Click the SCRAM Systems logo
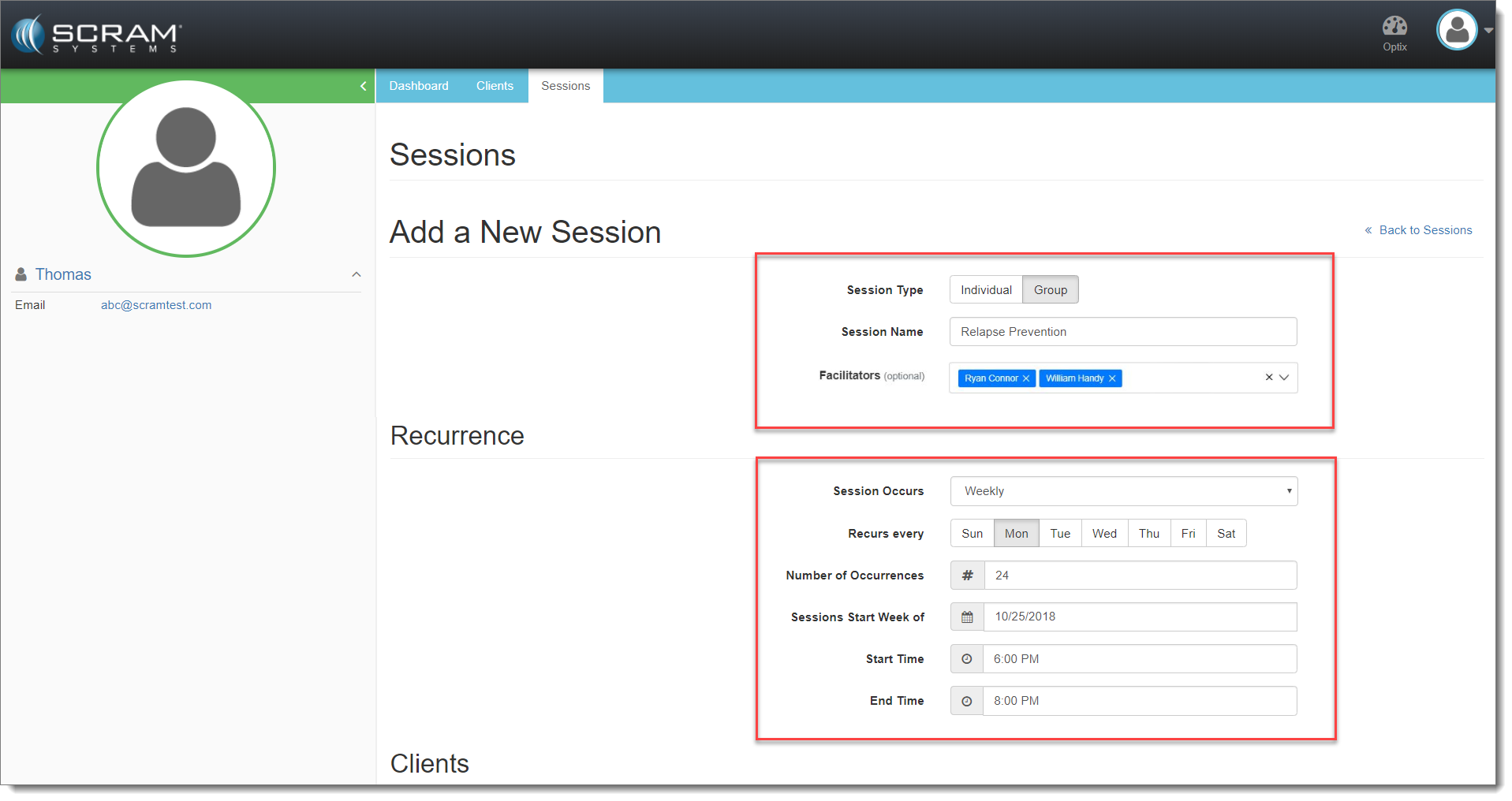The width and height of the screenshot is (1512, 801). pyautogui.click(x=96, y=35)
